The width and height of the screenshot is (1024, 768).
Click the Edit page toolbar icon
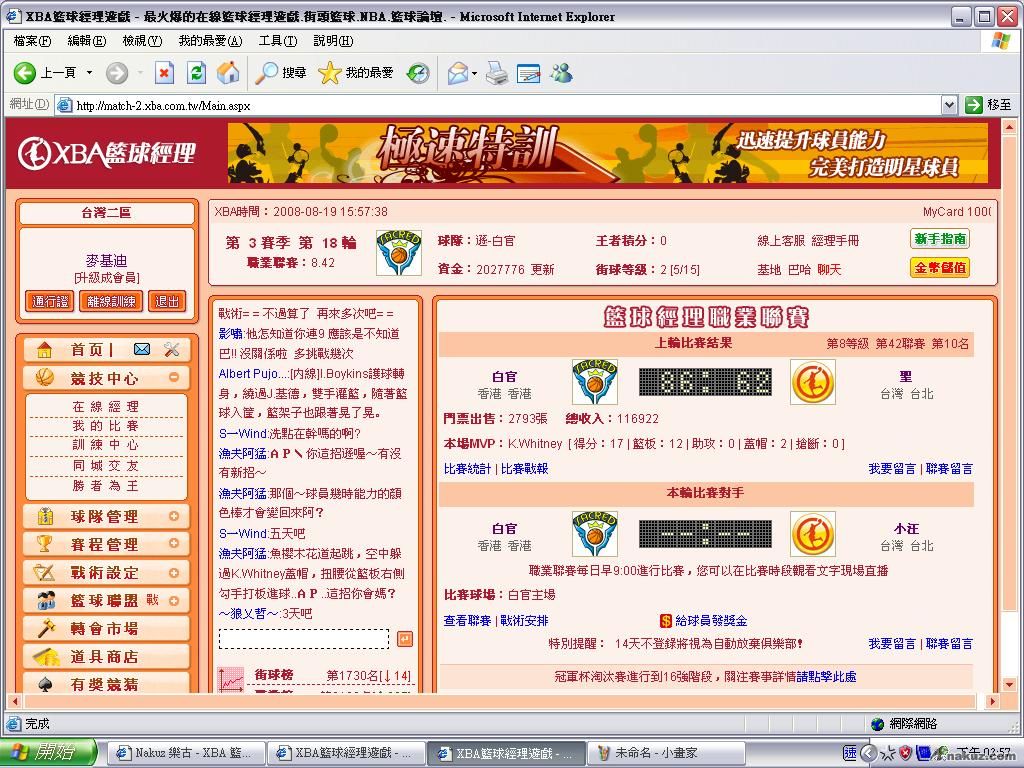click(x=528, y=72)
